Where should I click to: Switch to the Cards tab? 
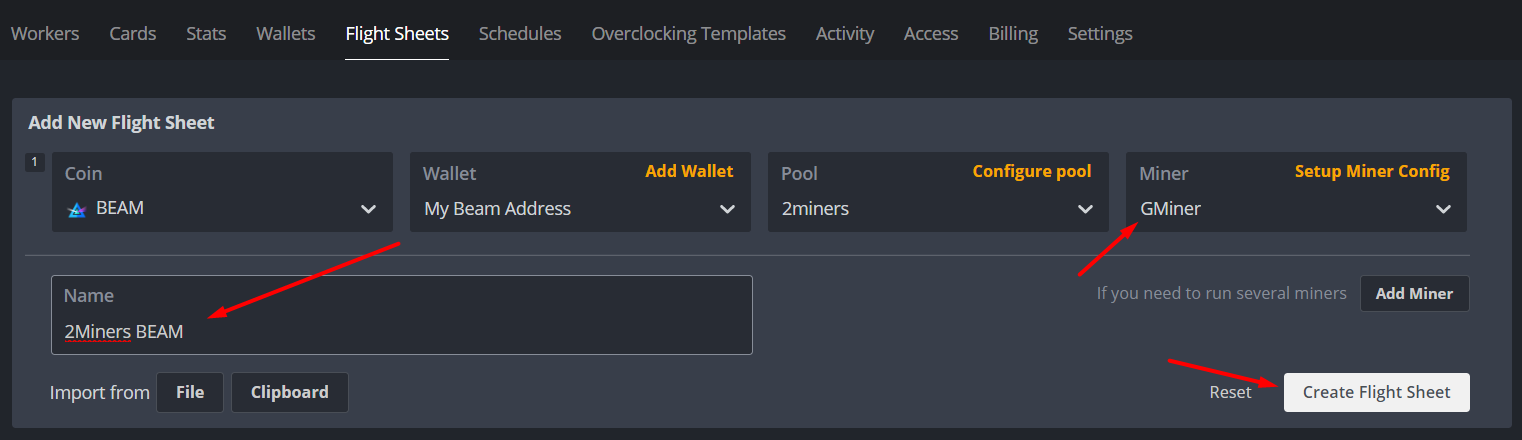coord(133,33)
